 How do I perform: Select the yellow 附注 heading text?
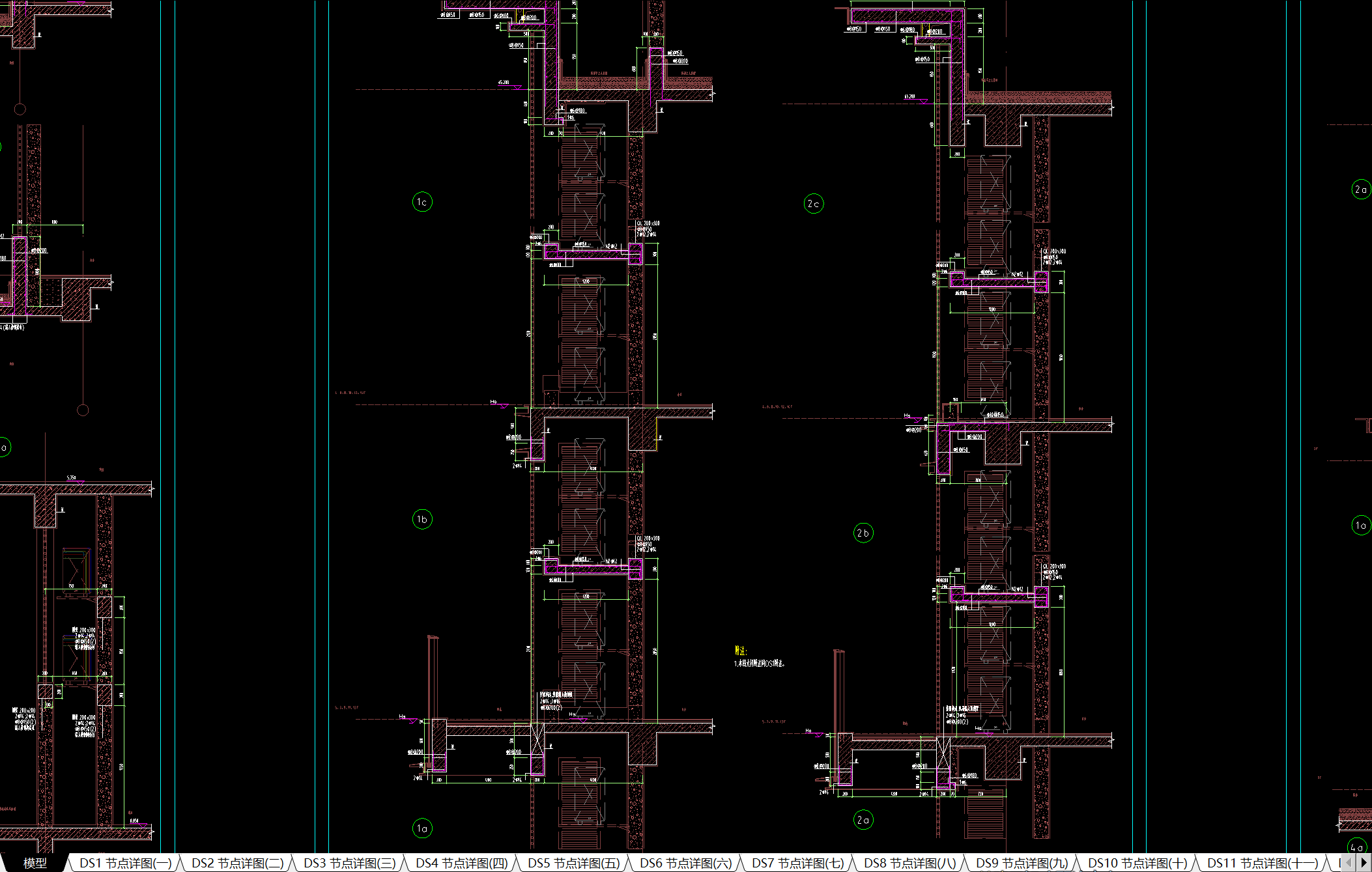[x=741, y=651]
